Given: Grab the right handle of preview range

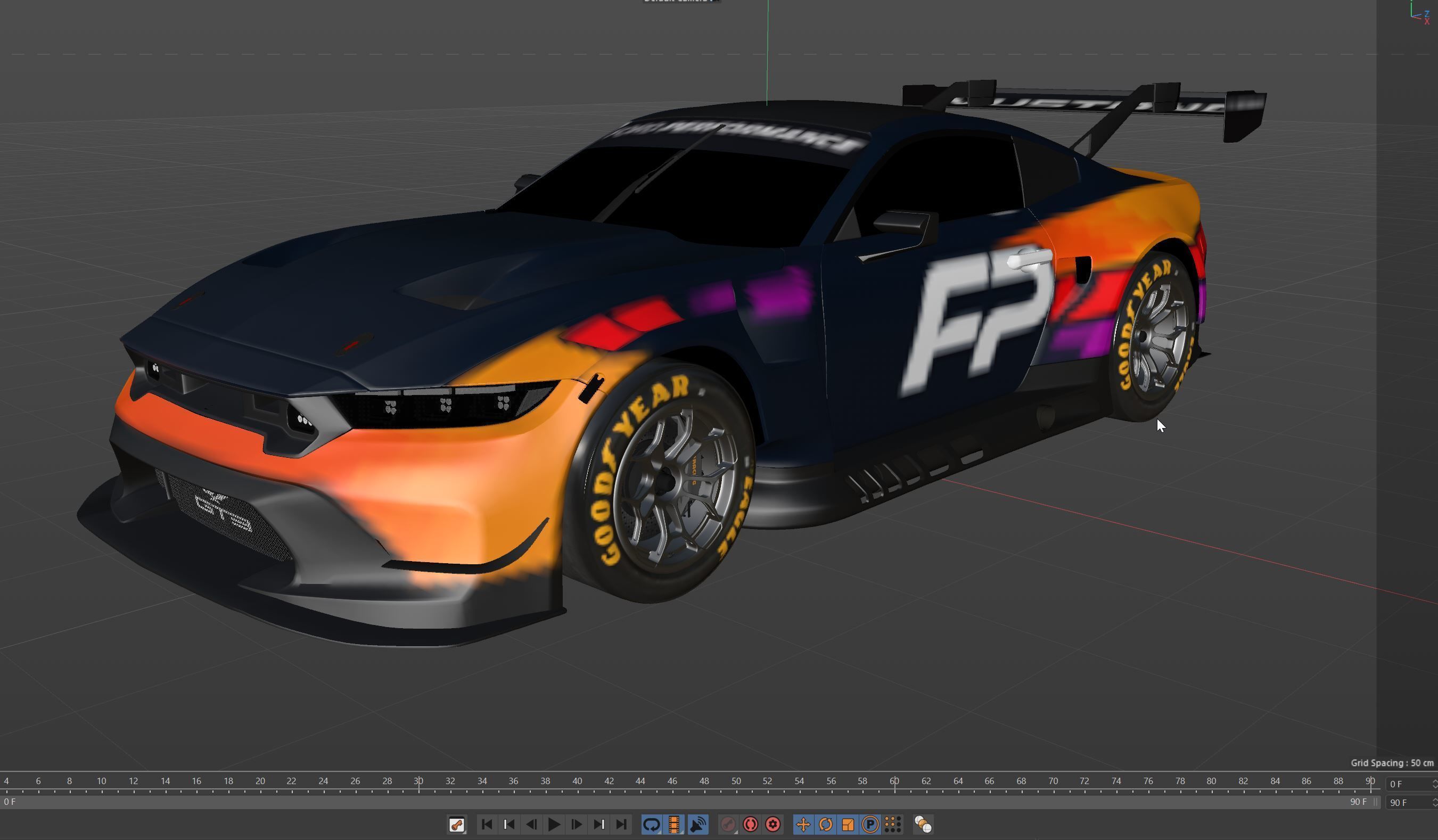Looking at the screenshot, I should point(1376,802).
